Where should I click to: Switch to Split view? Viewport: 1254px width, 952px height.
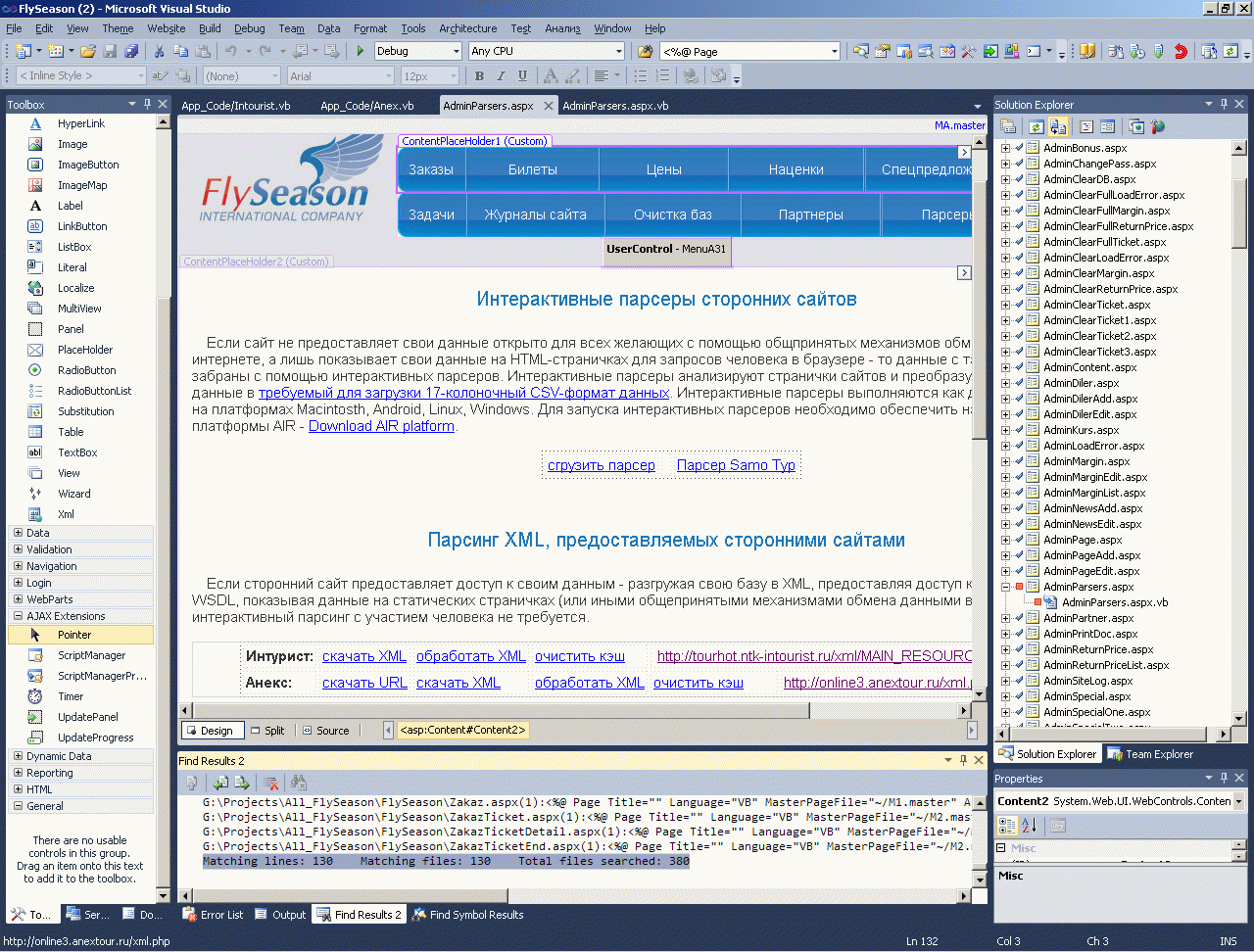click(x=267, y=731)
